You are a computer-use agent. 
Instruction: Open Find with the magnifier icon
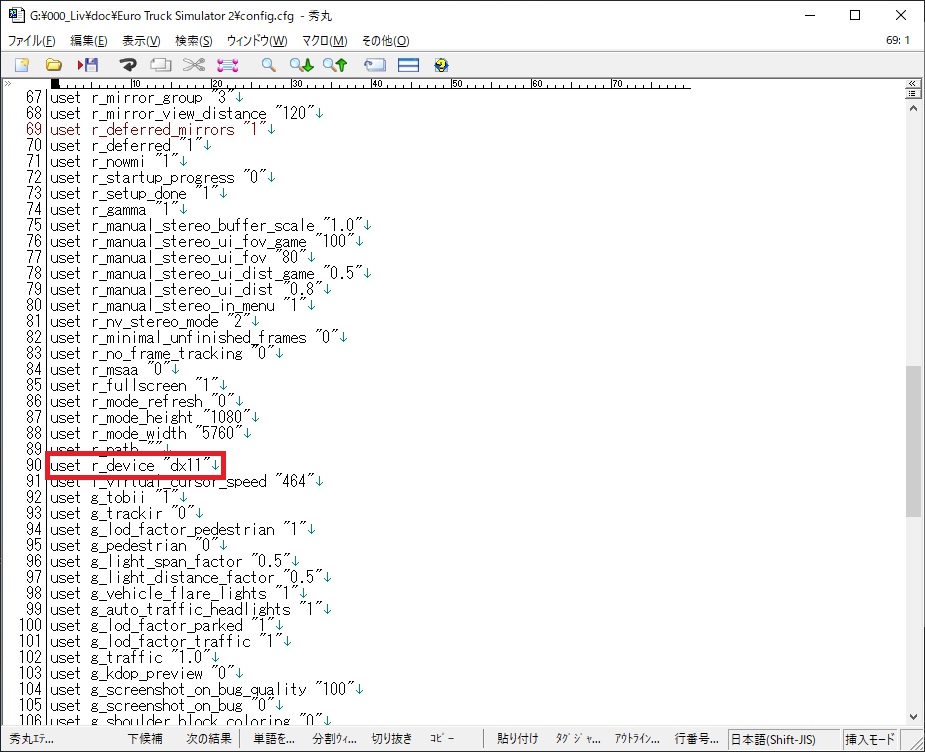pos(268,65)
